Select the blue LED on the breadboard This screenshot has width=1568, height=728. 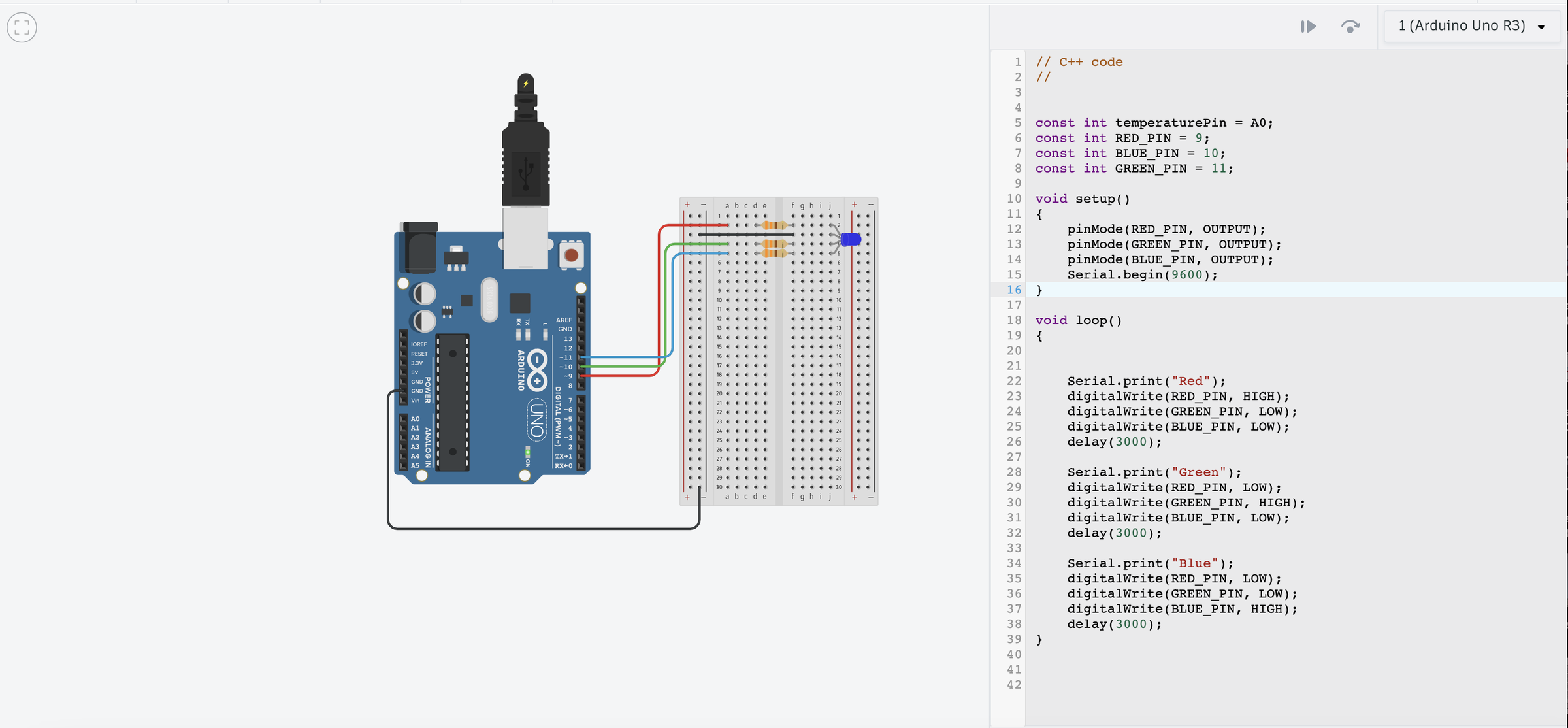(x=849, y=239)
